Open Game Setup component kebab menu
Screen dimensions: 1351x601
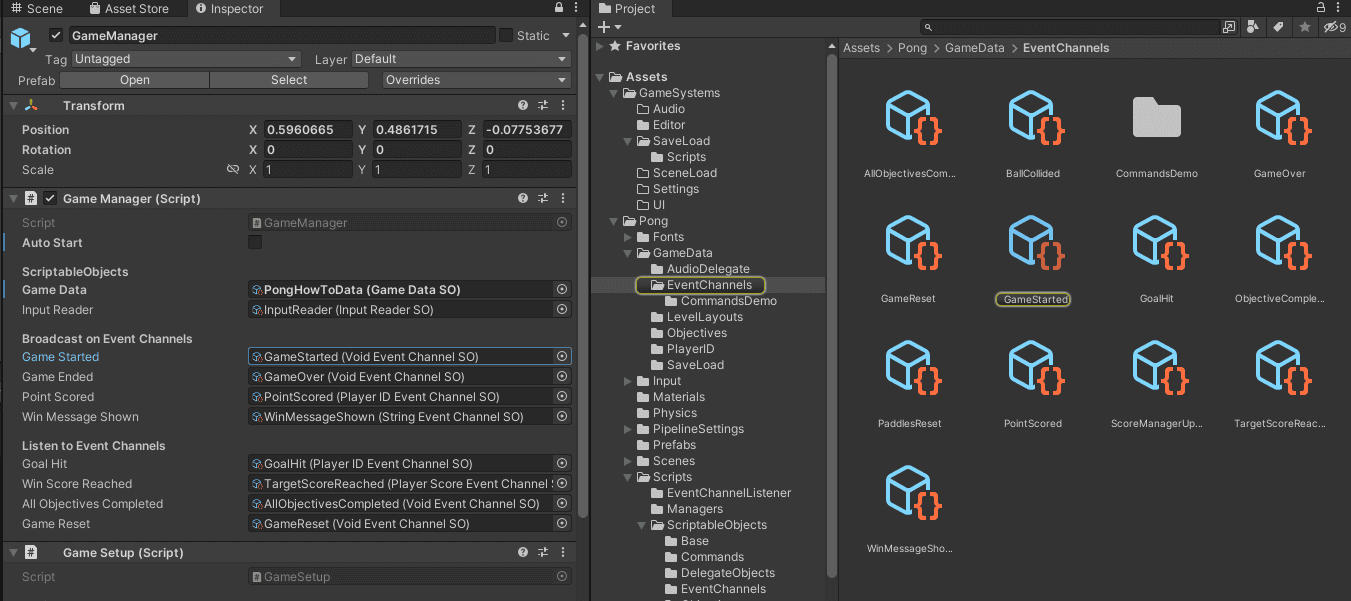pos(563,552)
